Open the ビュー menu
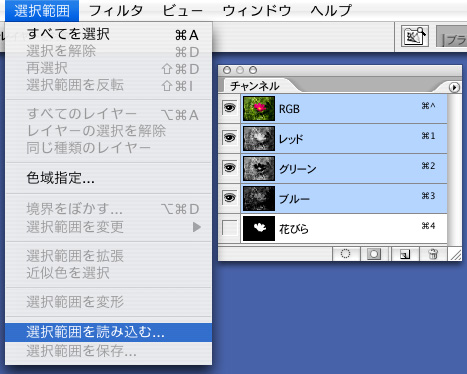The height and width of the screenshot is (374, 467). click(183, 11)
